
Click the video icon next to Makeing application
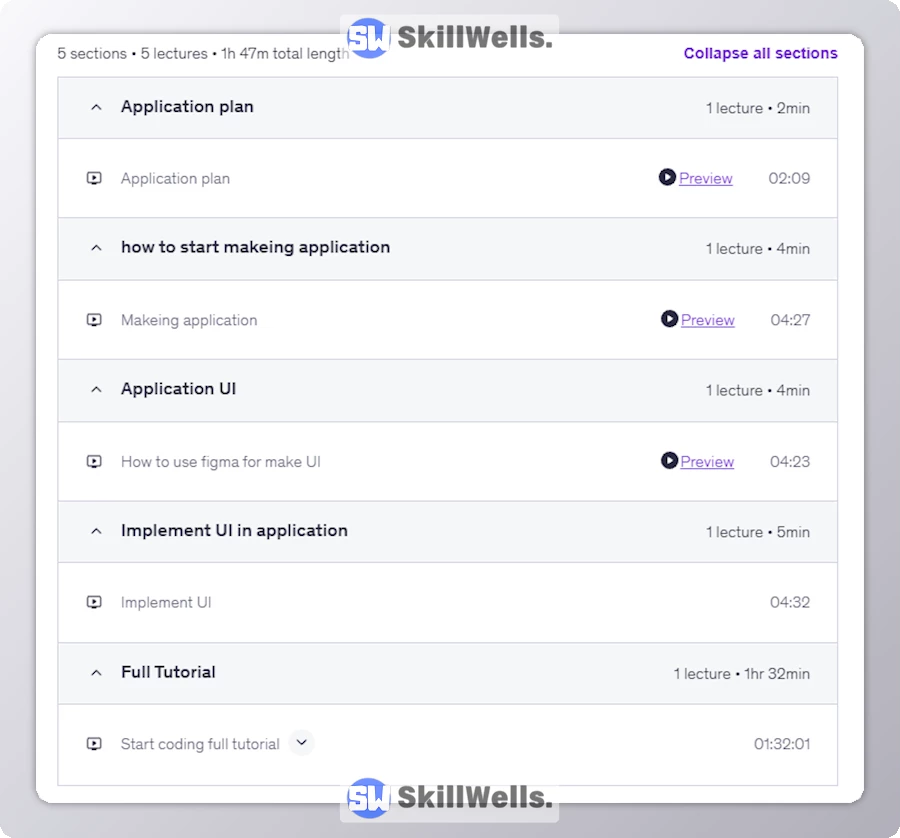tap(94, 321)
